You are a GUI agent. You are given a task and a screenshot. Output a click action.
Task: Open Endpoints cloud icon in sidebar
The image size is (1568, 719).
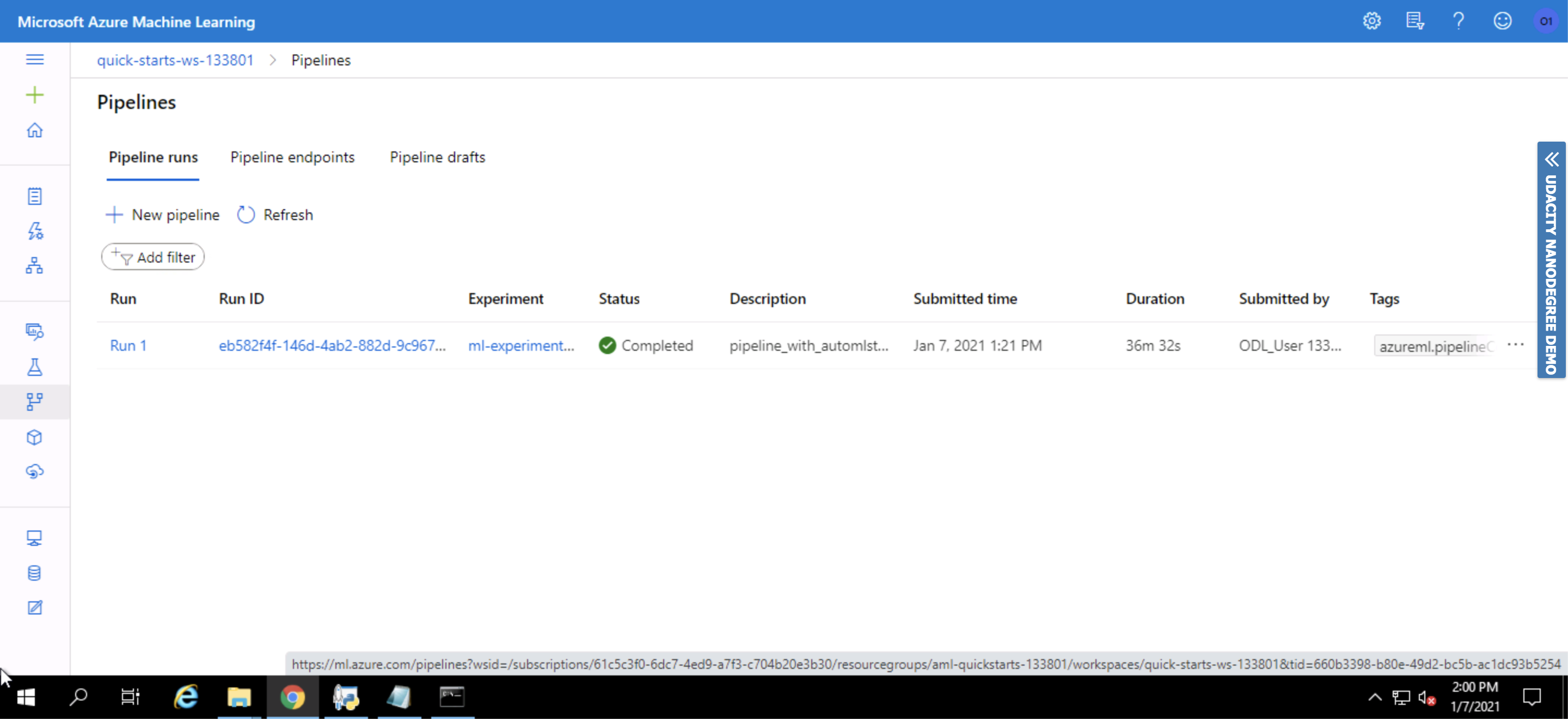(x=35, y=471)
